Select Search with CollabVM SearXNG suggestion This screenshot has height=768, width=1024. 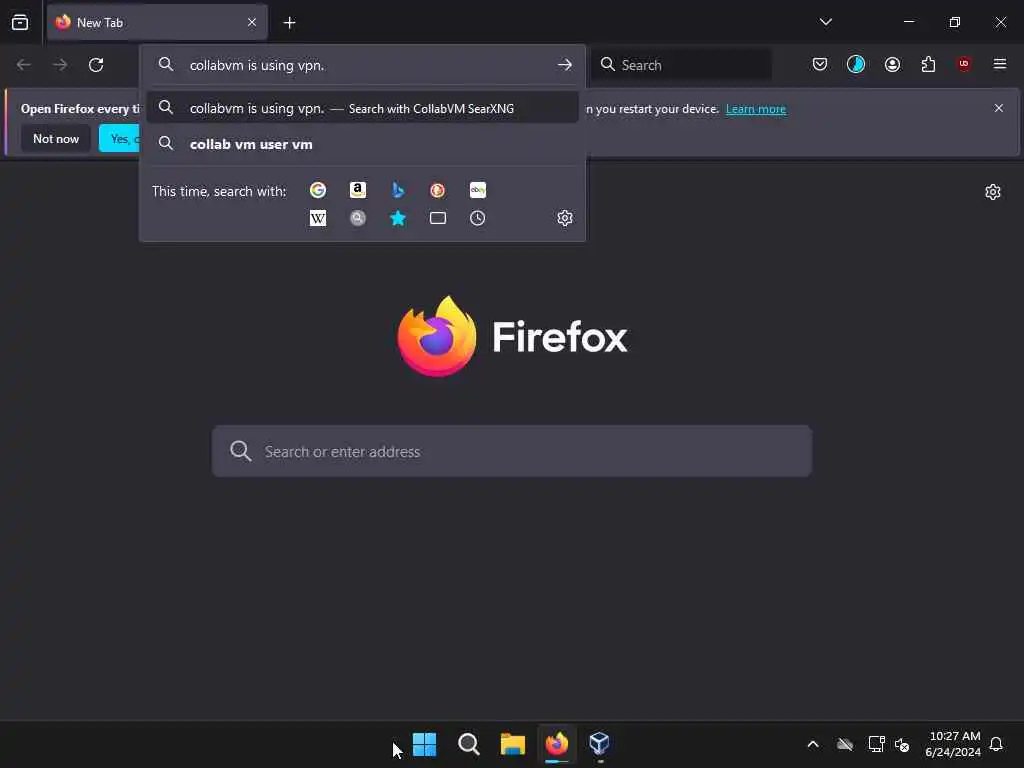[x=362, y=108]
